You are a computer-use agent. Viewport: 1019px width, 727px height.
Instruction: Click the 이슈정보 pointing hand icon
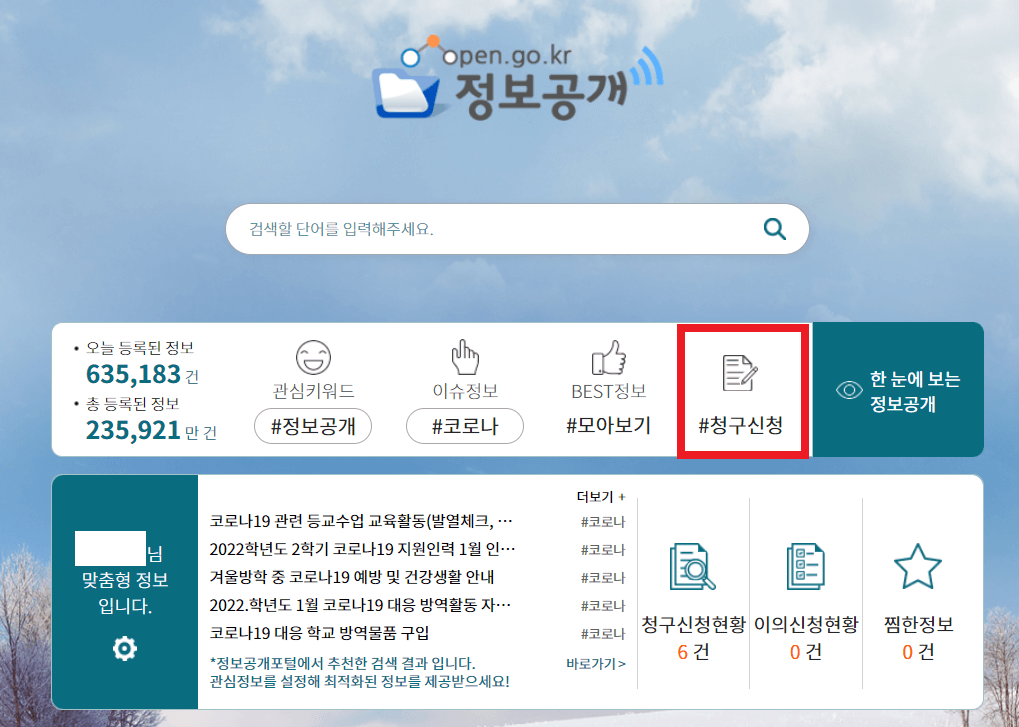[464, 356]
